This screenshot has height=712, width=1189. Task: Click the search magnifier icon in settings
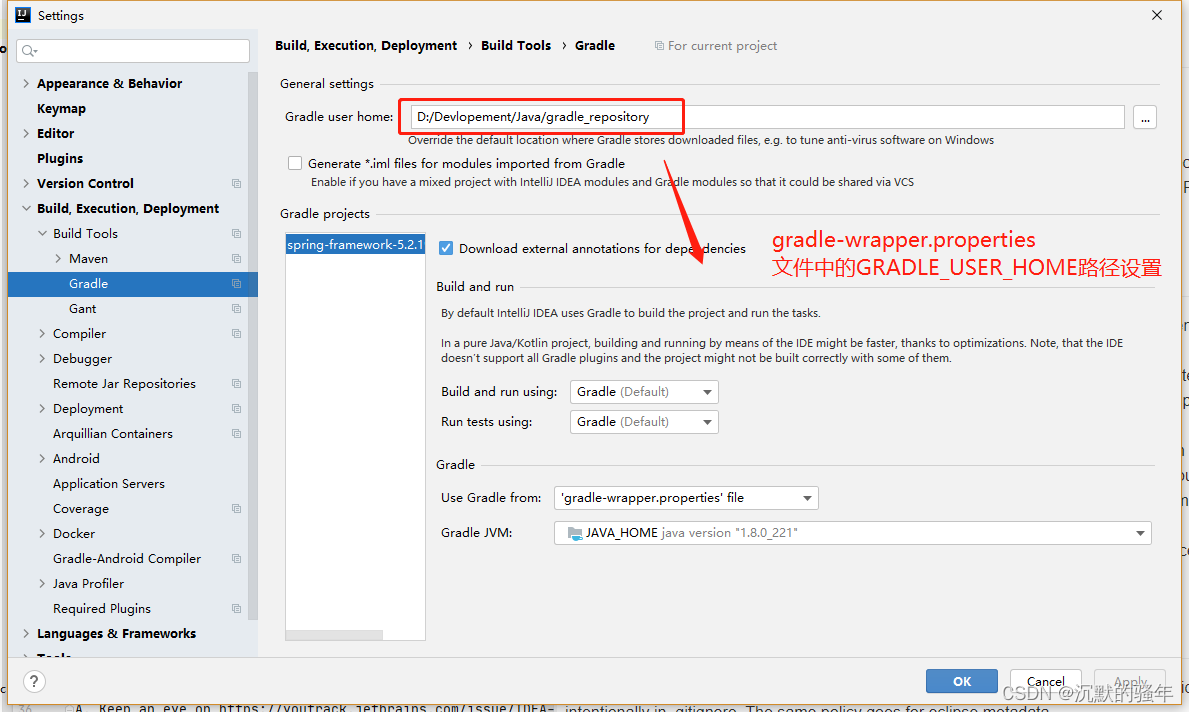coord(29,51)
